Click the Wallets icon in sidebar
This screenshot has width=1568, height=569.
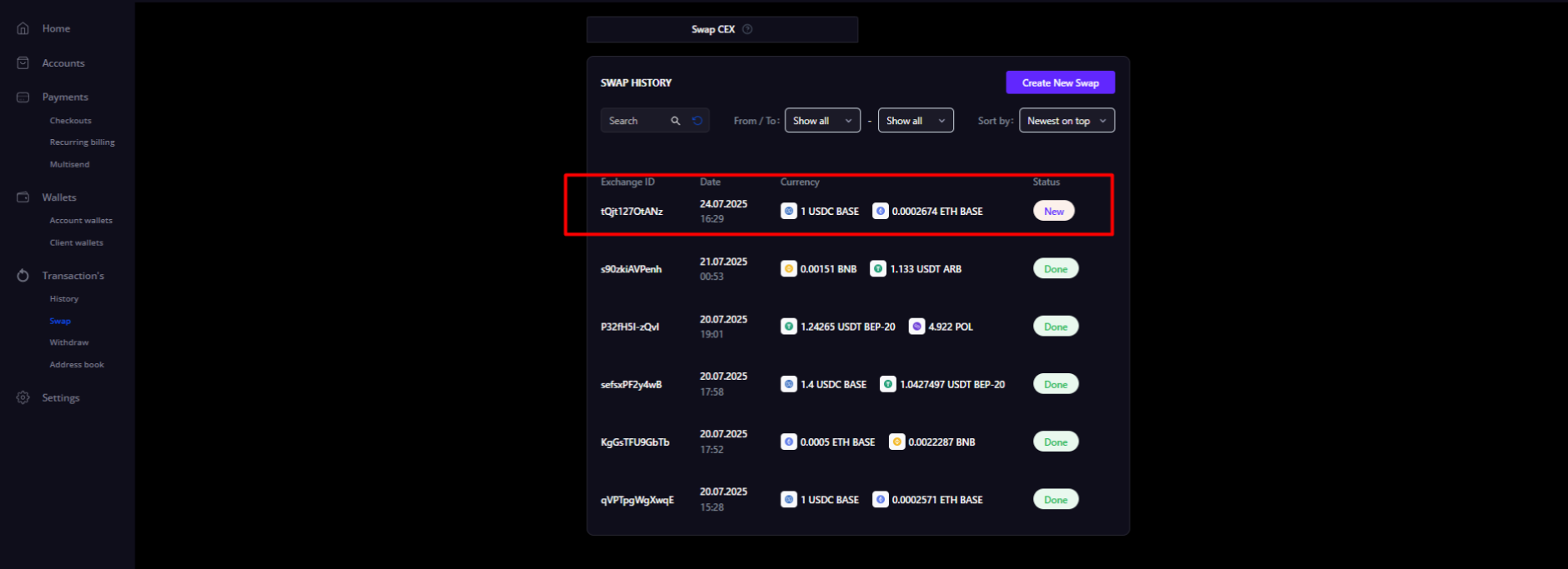[x=22, y=197]
